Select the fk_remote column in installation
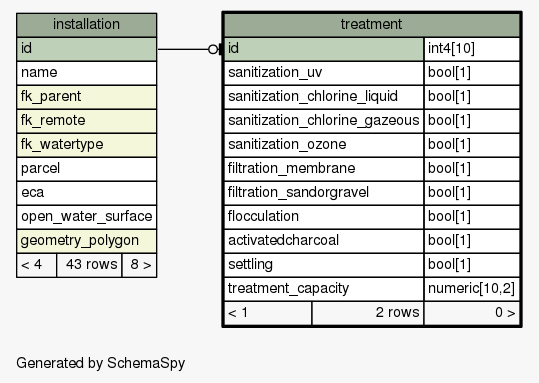This screenshot has width=539, height=383. click(87, 121)
